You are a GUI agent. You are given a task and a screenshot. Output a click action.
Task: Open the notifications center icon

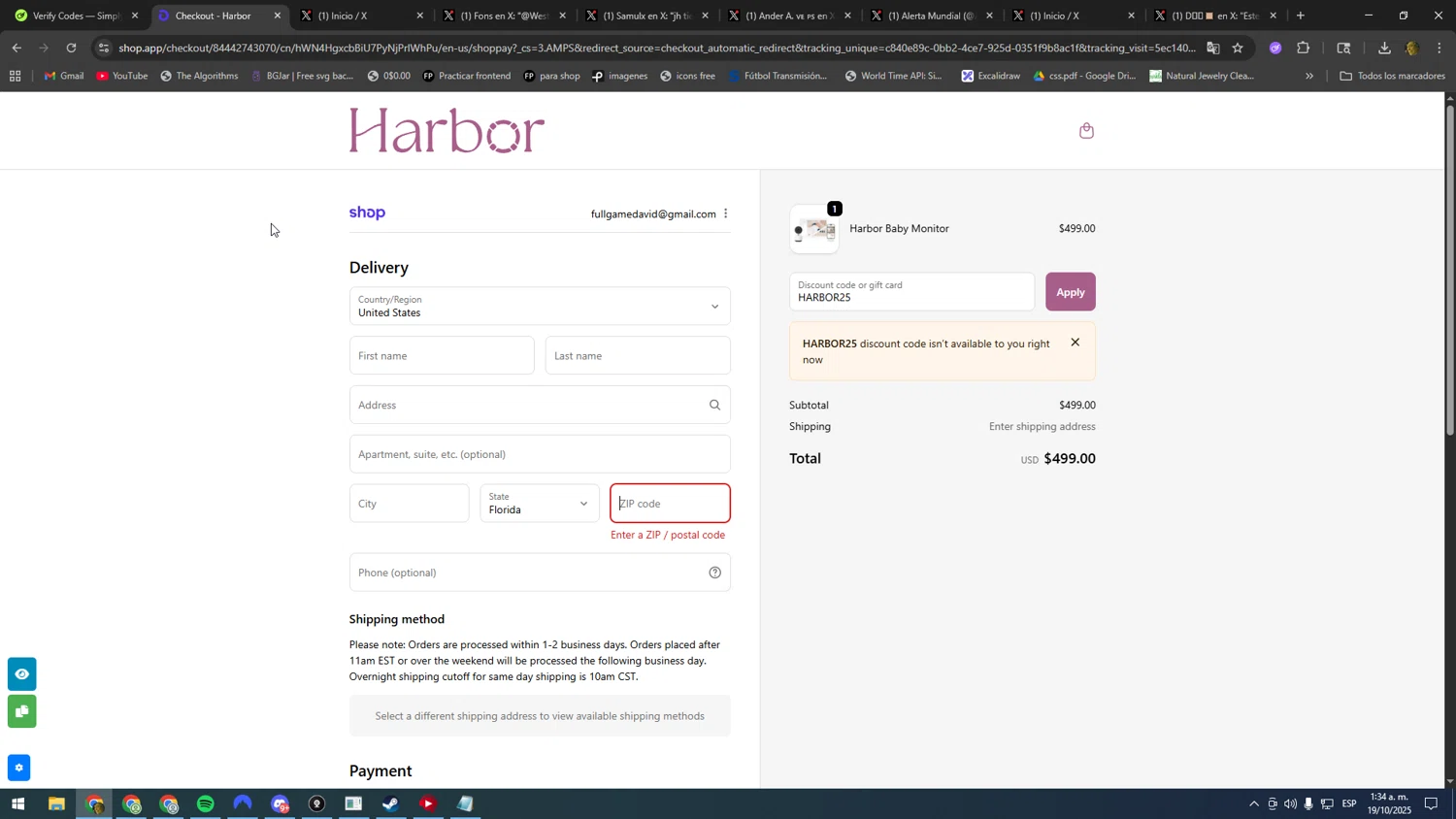click(x=1431, y=803)
